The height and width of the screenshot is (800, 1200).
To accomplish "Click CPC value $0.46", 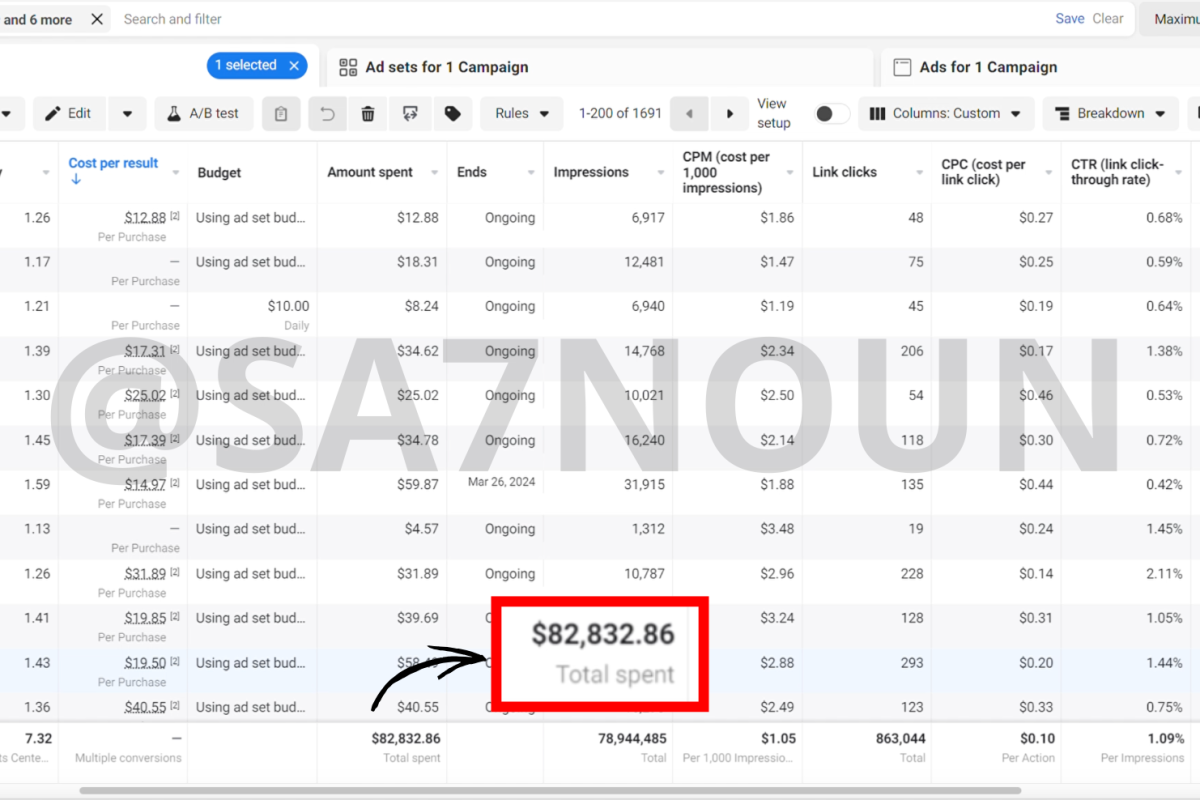I will (1036, 396).
